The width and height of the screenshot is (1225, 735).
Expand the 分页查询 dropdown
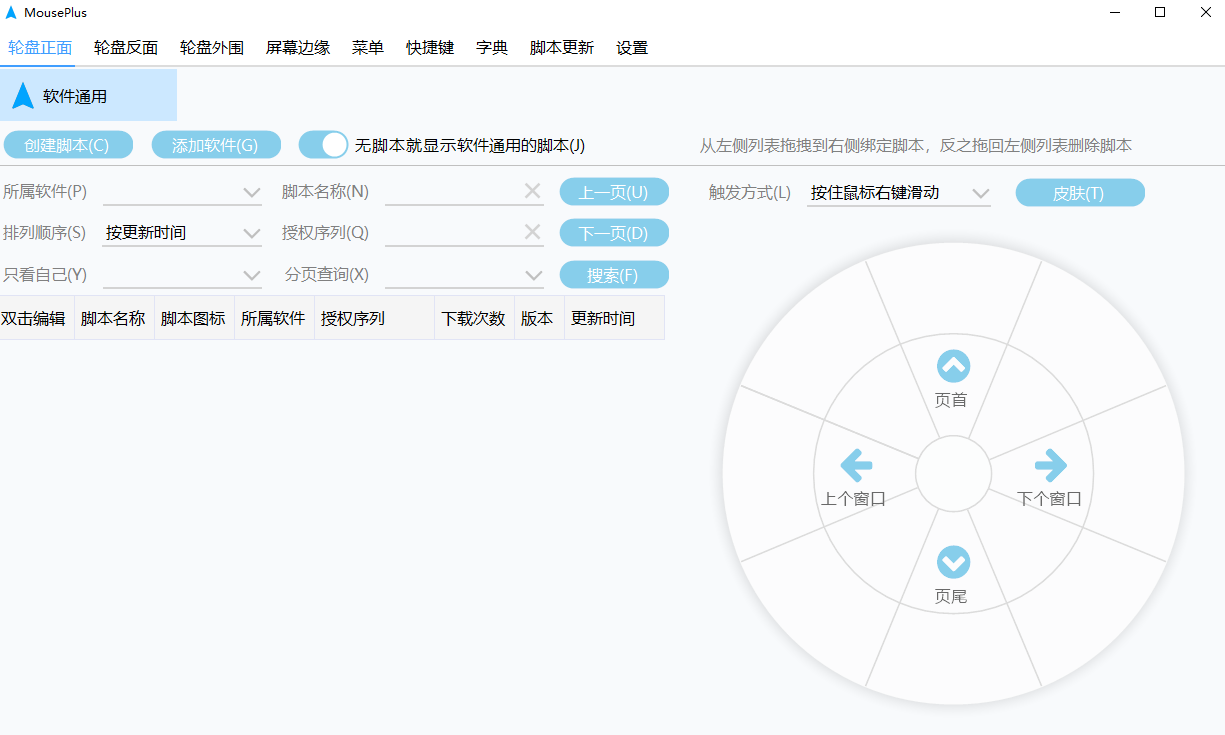coord(532,274)
